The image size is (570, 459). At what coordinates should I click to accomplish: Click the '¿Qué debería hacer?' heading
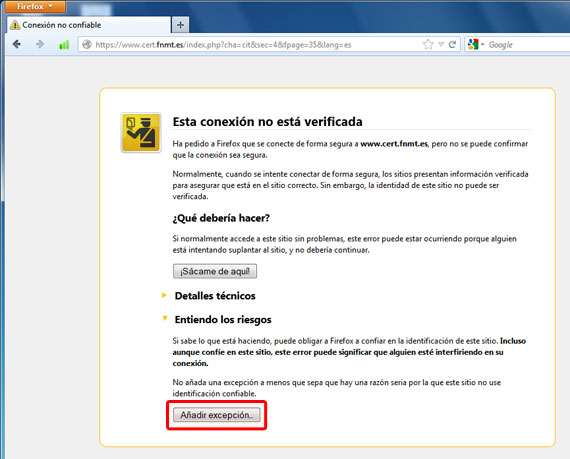click(221, 218)
